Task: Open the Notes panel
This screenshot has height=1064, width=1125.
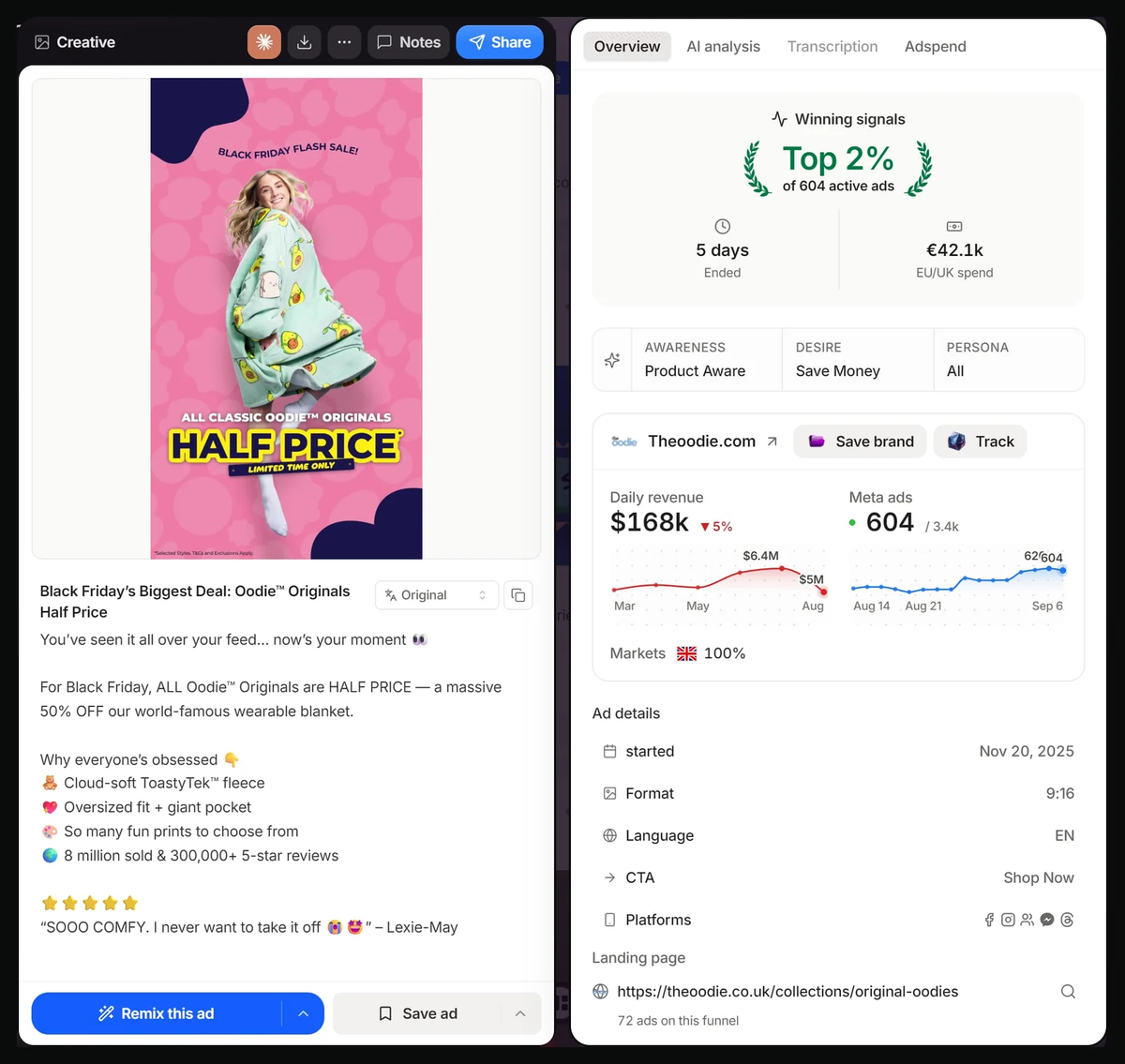Action: 409,42
